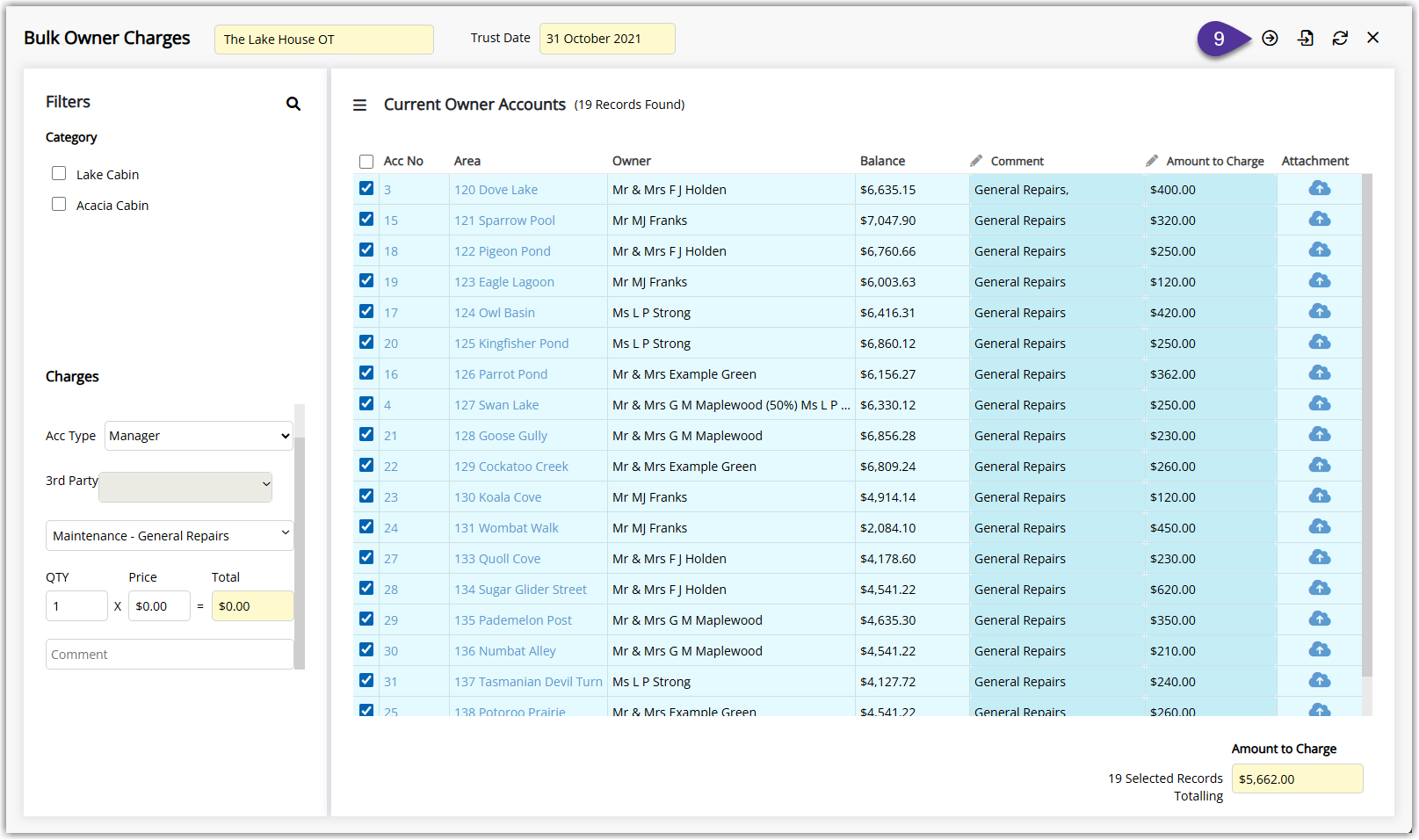
Task: Open the 134 Sugar Glider Street link
Action: pos(520,590)
